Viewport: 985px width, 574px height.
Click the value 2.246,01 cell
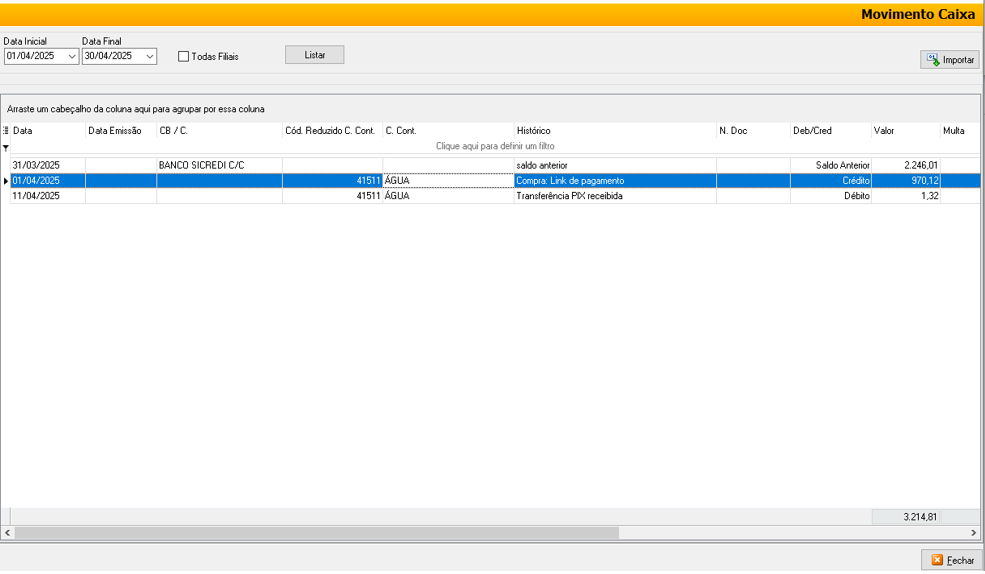tap(905, 165)
